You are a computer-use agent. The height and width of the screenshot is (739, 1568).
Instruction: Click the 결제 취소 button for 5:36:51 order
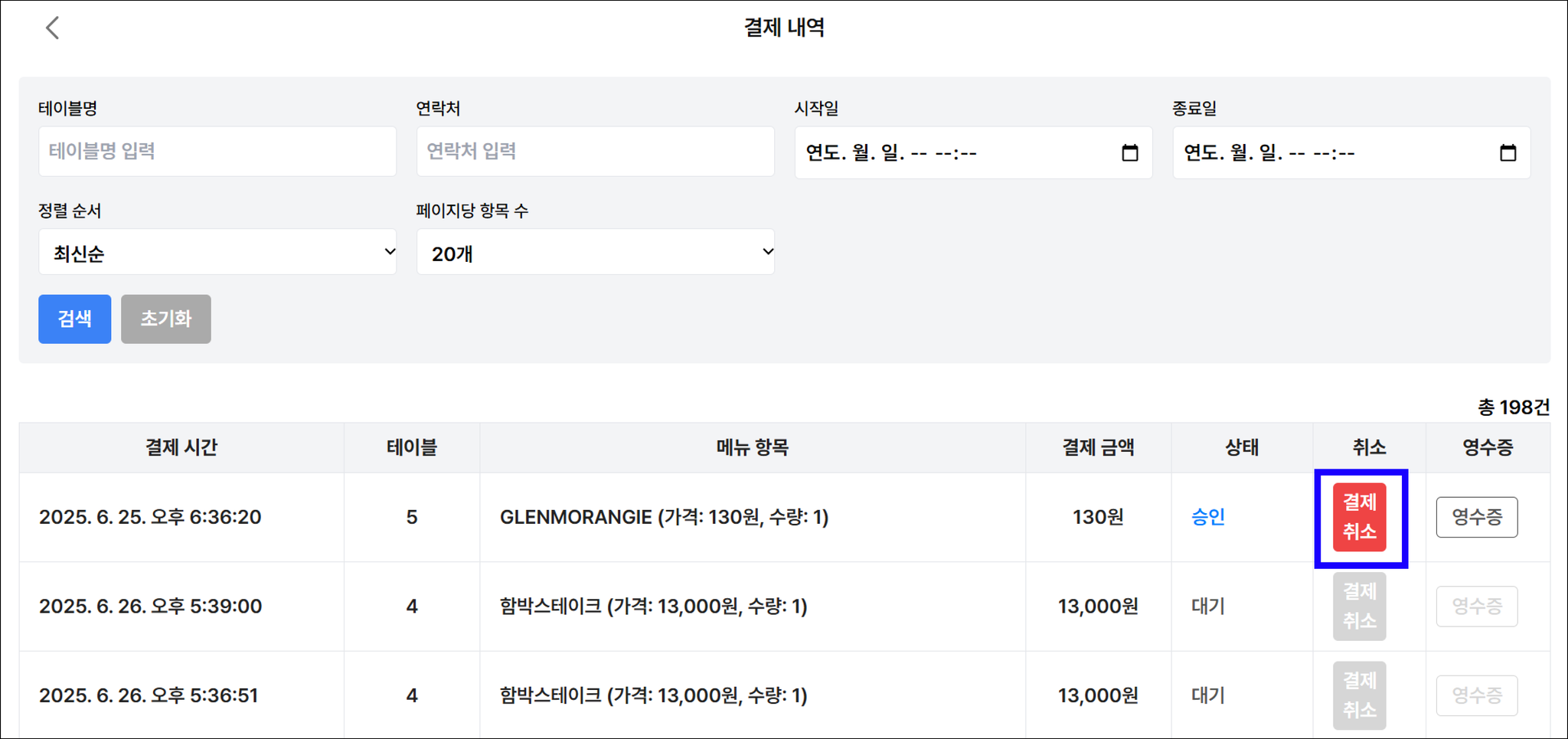(1360, 695)
